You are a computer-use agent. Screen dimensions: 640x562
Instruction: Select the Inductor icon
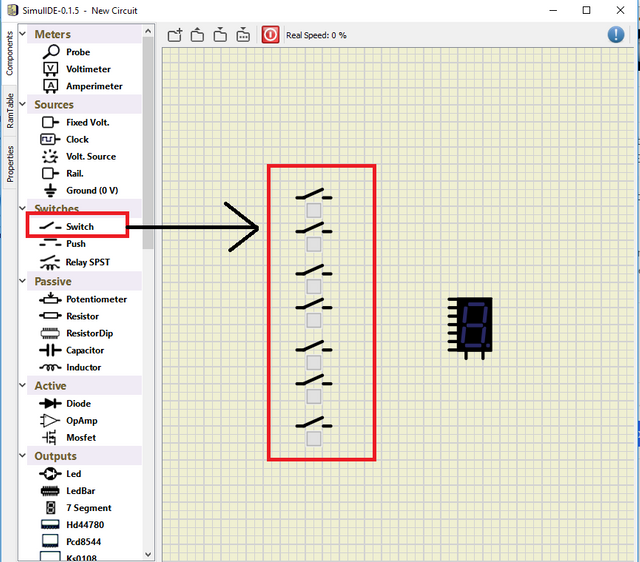[50, 367]
